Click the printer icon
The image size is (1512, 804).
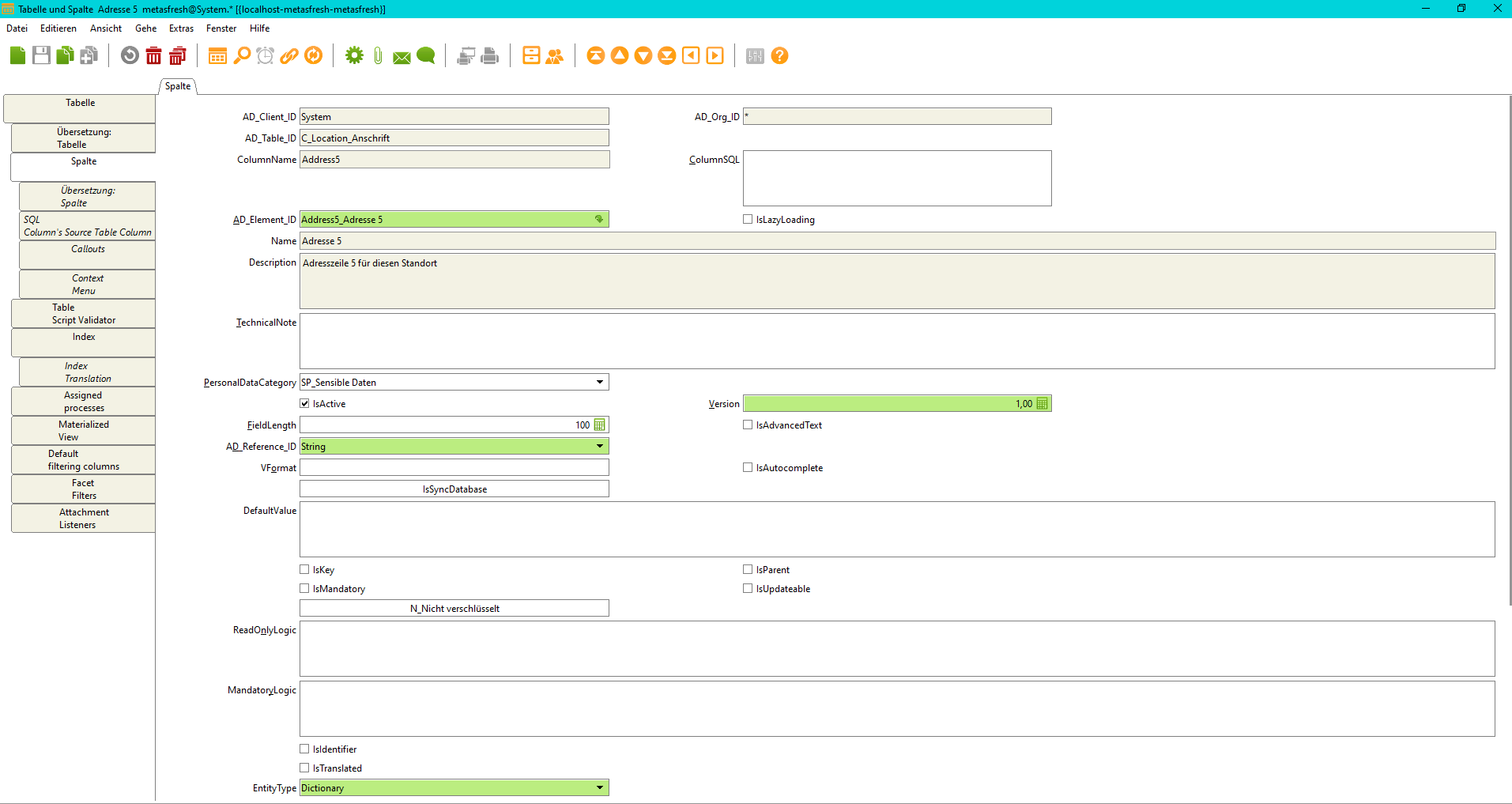[490, 55]
